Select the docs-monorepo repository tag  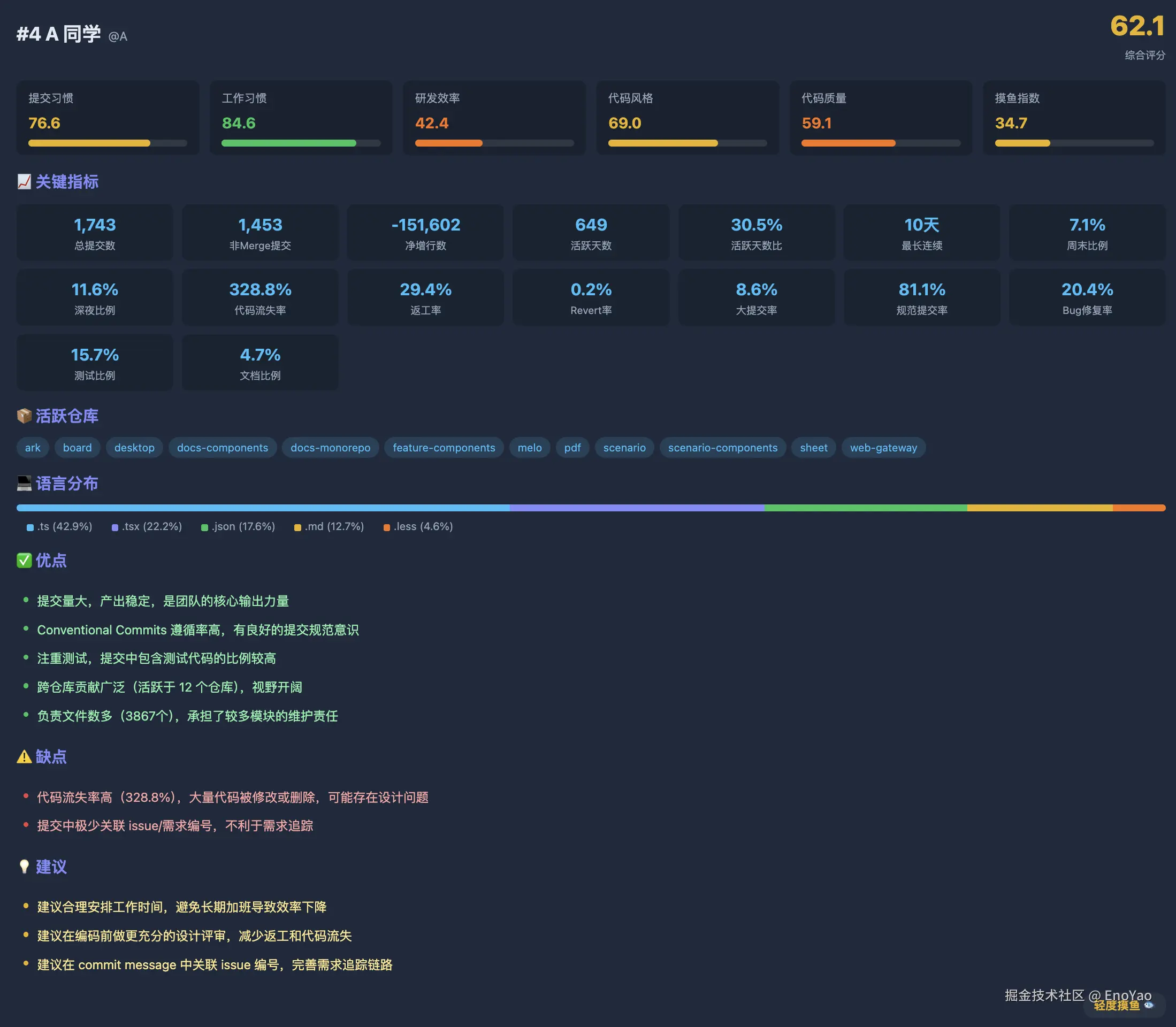(x=330, y=448)
